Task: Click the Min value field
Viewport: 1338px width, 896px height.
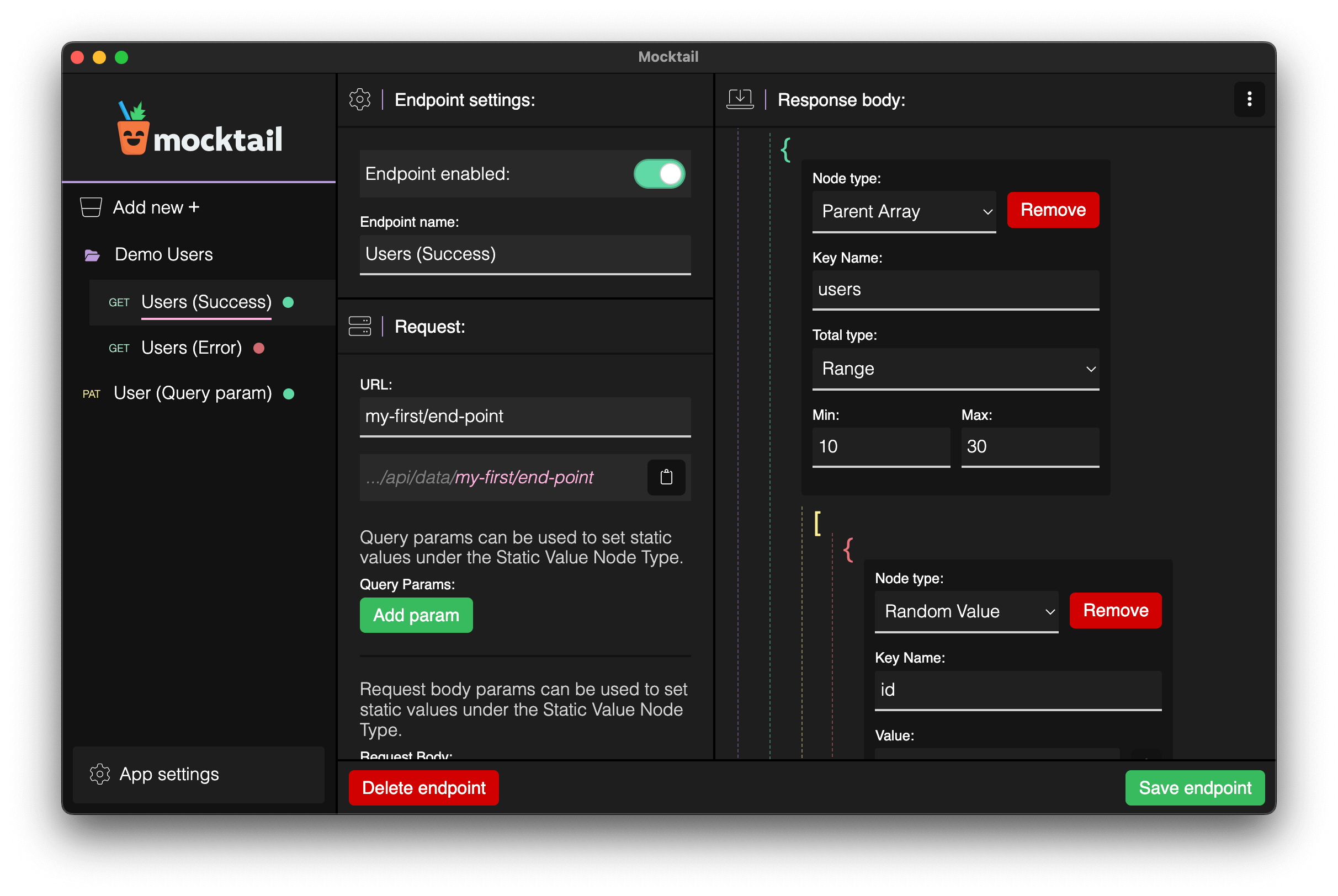Action: [881, 447]
